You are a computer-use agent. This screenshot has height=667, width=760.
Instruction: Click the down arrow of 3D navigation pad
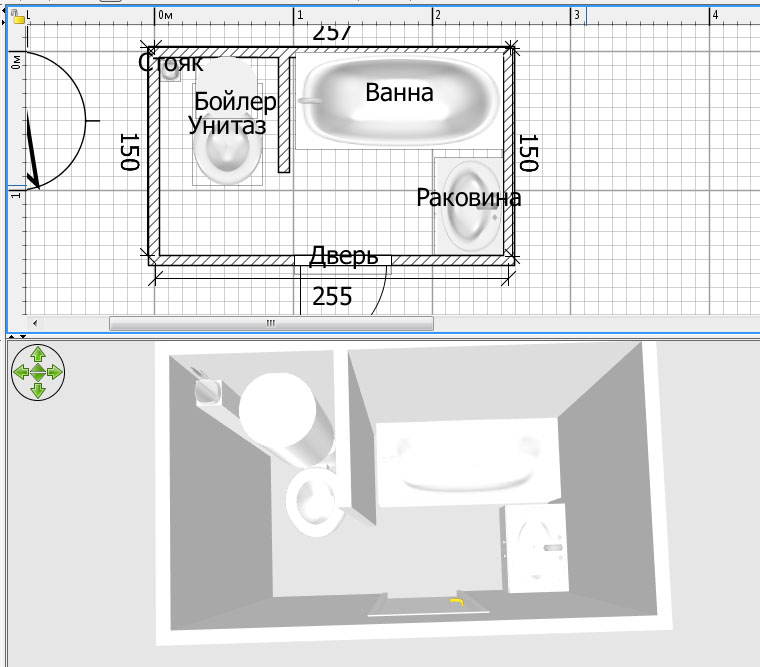point(38,389)
